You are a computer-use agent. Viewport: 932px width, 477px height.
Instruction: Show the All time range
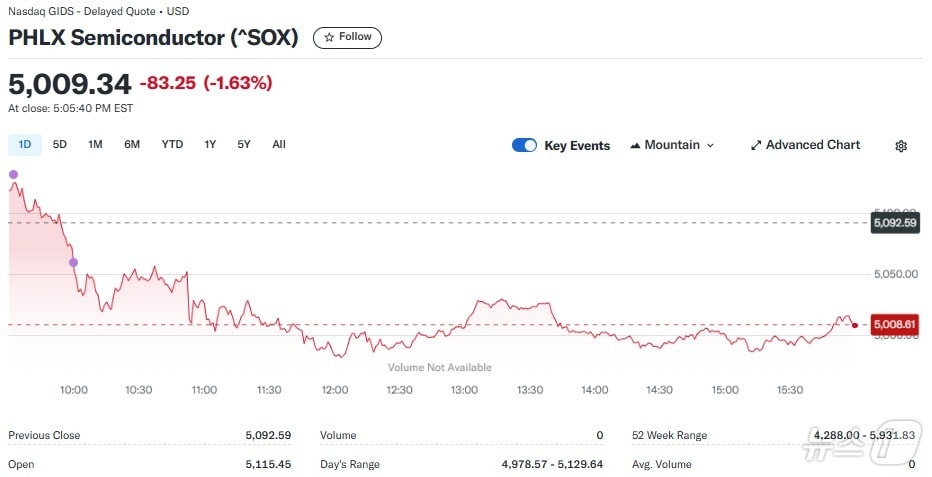pyautogui.click(x=279, y=144)
